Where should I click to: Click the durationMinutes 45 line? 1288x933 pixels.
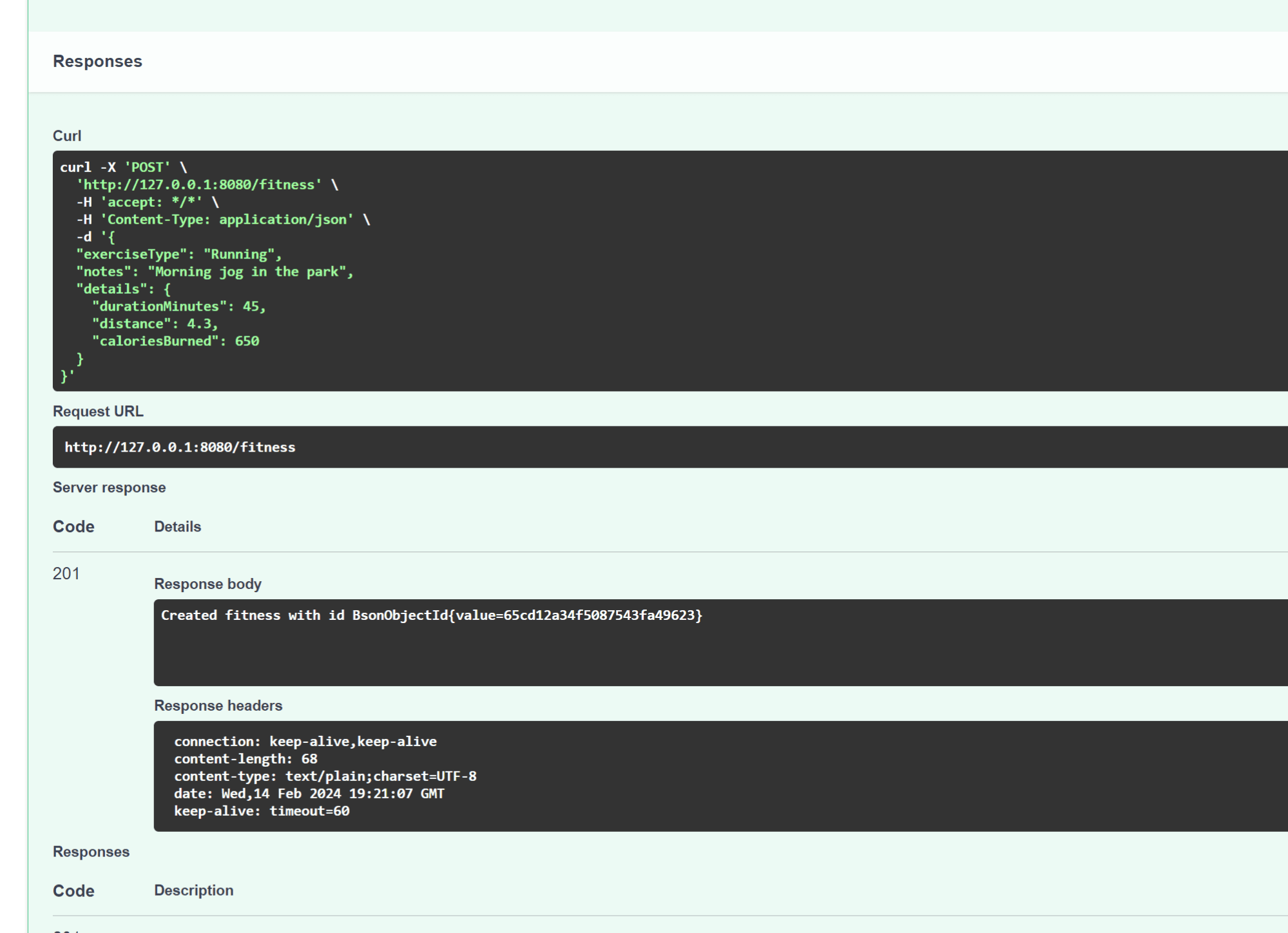tap(178, 307)
